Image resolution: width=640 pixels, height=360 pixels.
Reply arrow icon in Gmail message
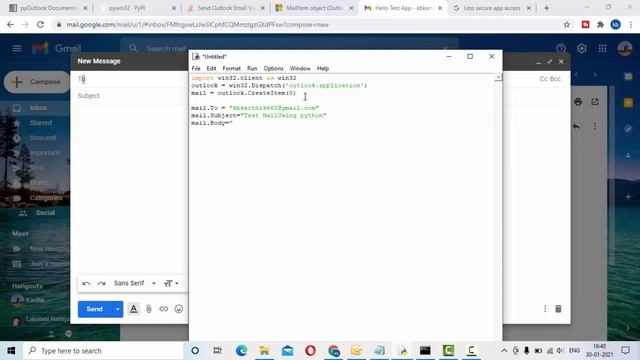(x=576, y=126)
